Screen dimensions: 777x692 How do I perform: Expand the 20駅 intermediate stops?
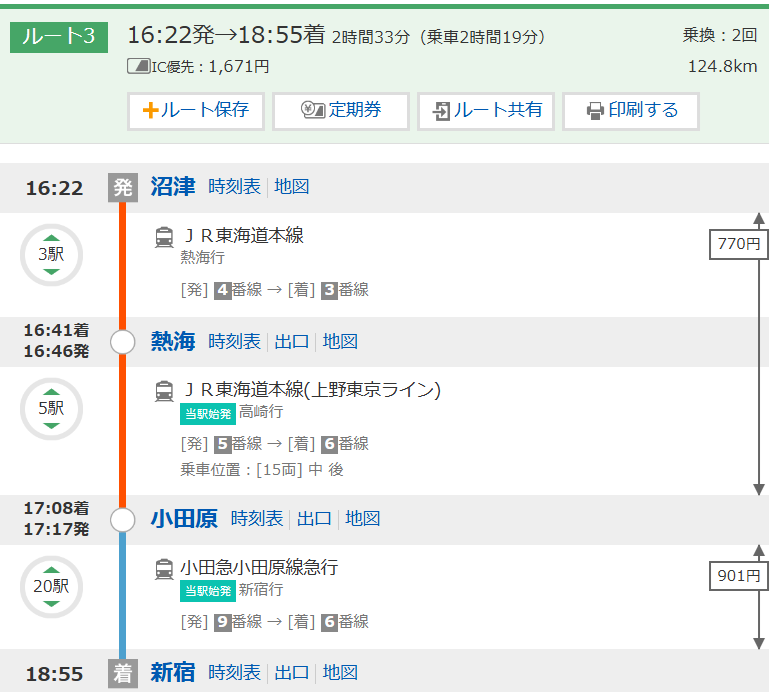(52, 587)
